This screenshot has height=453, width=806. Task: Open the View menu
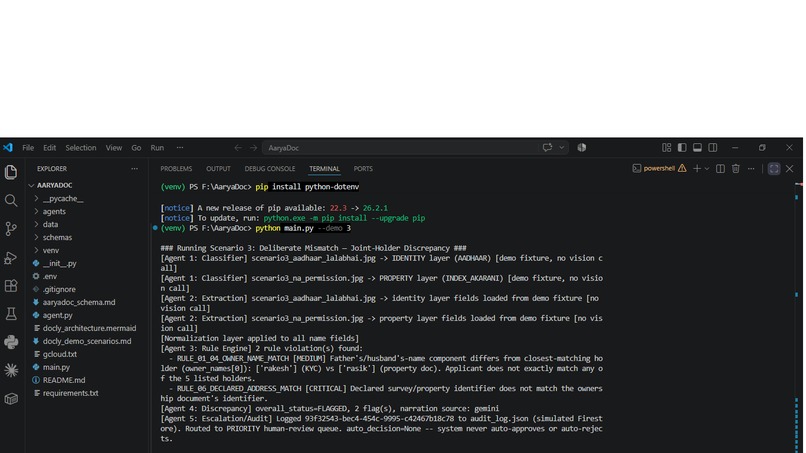click(114, 148)
